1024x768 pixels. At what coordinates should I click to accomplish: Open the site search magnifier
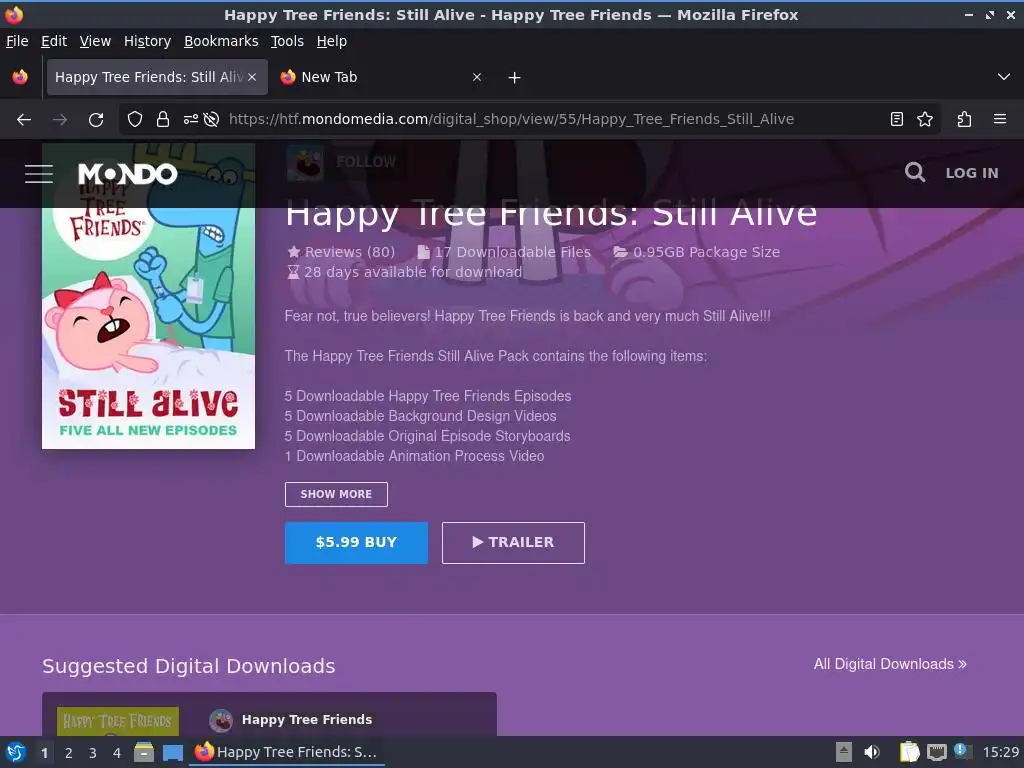(914, 172)
